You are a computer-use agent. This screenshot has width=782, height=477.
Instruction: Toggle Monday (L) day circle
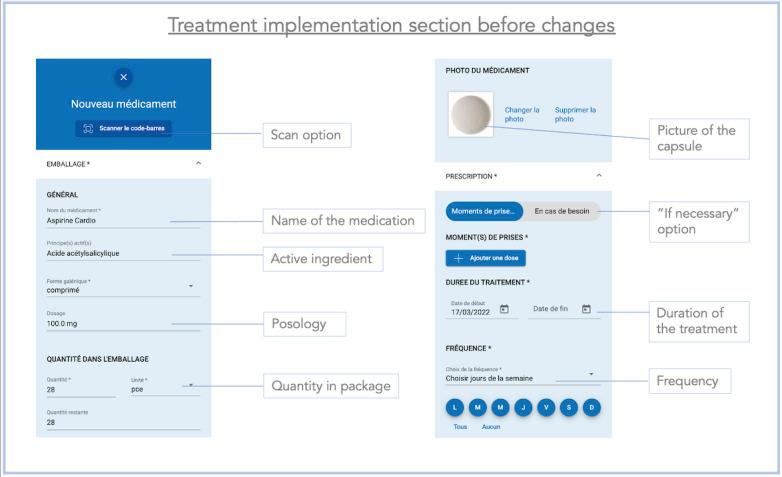coord(454,408)
